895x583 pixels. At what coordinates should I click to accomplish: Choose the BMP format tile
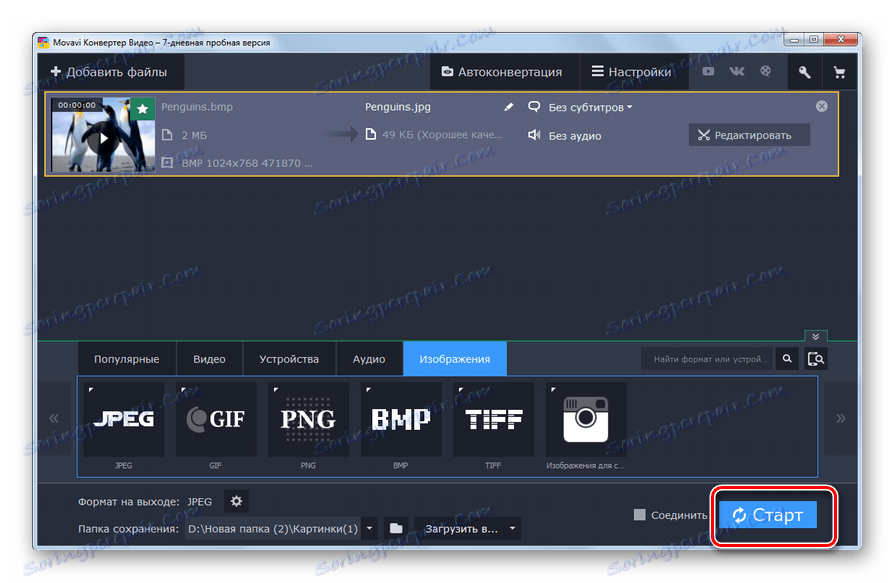[401, 420]
